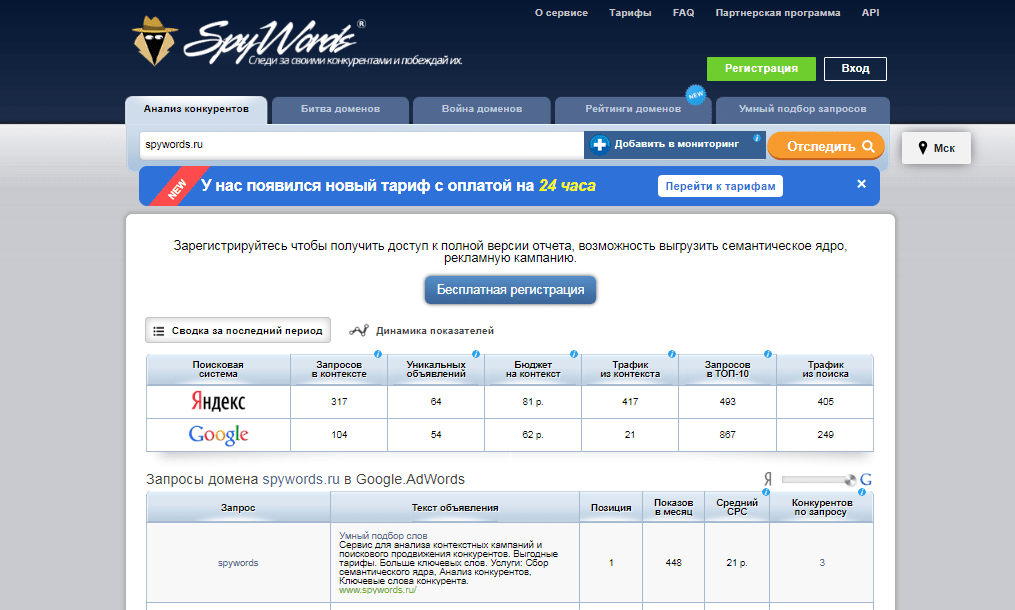Show Динамика показателей view
Image resolution: width=1015 pixels, height=610 pixels.
421,331
